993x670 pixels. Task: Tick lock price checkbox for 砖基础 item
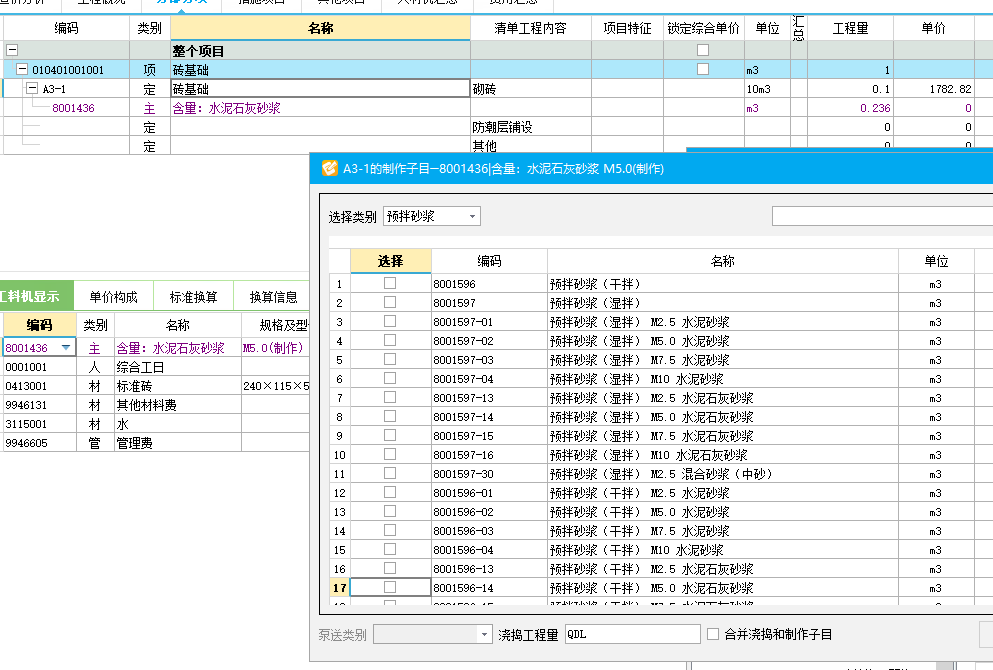pos(703,69)
